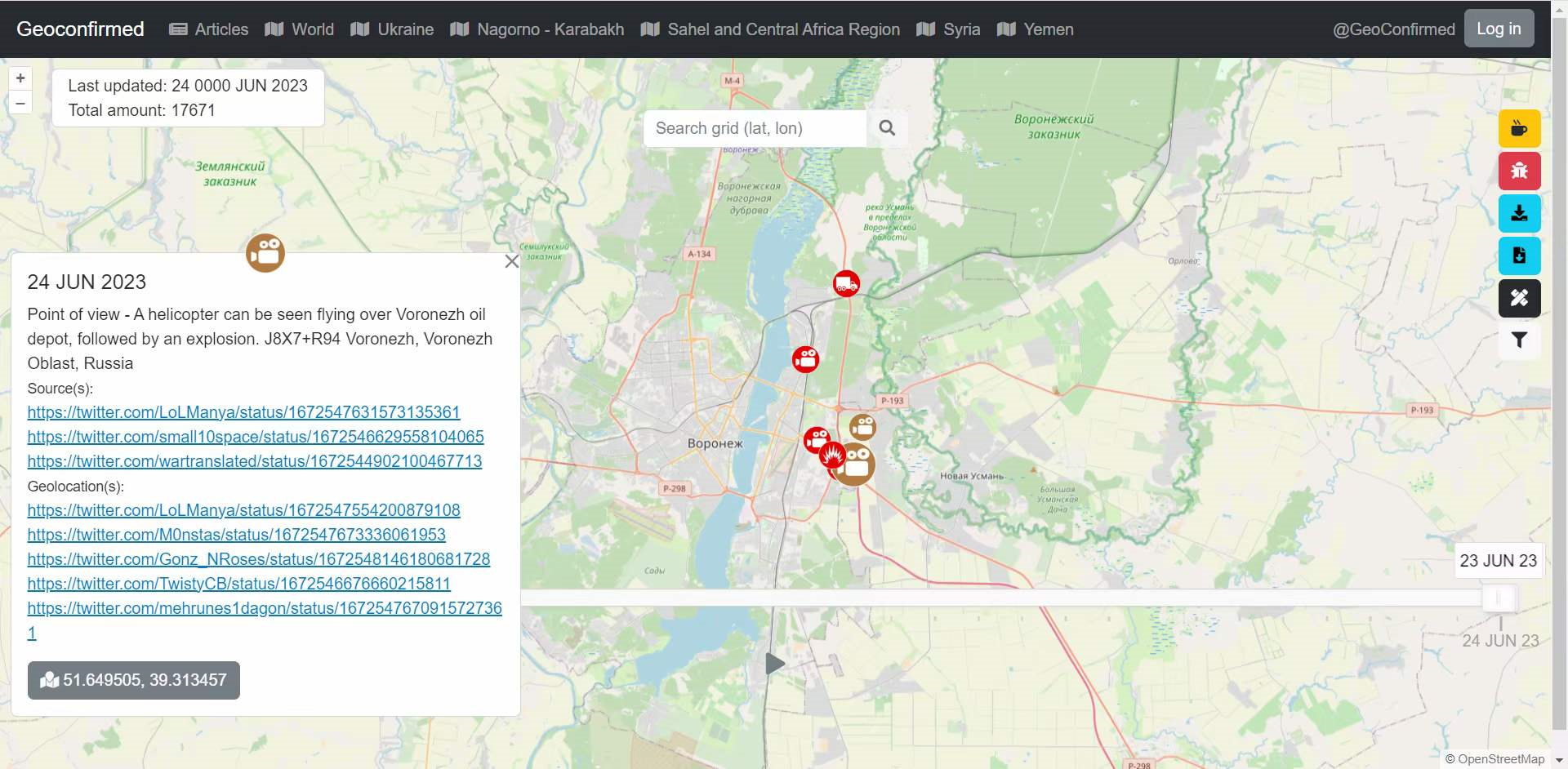1568x769 pixels.
Task: Zoom out on the map
Action: (x=20, y=103)
